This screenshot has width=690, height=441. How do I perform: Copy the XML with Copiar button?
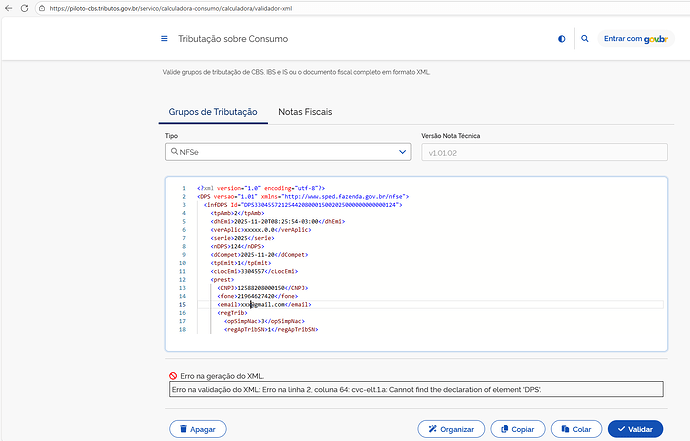point(517,429)
